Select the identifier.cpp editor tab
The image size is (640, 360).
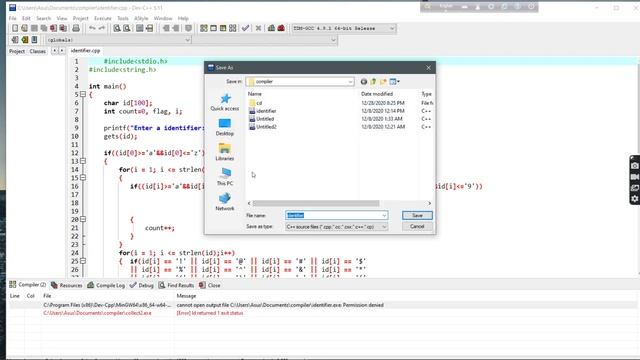coord(85,51)
